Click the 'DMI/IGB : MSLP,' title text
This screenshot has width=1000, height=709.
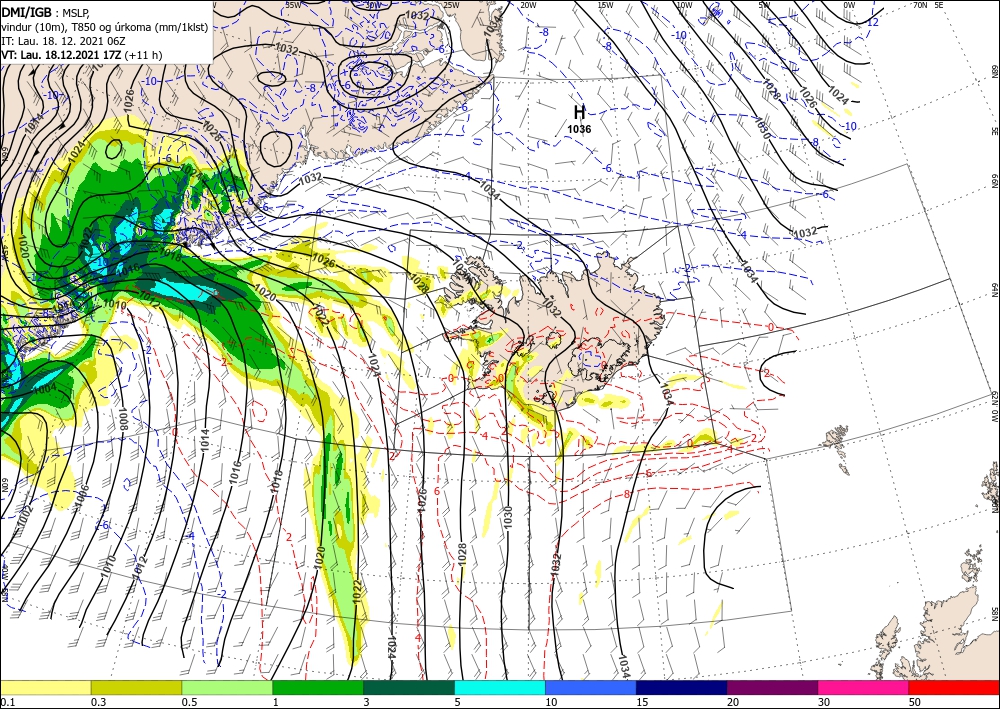click(43, 11)
